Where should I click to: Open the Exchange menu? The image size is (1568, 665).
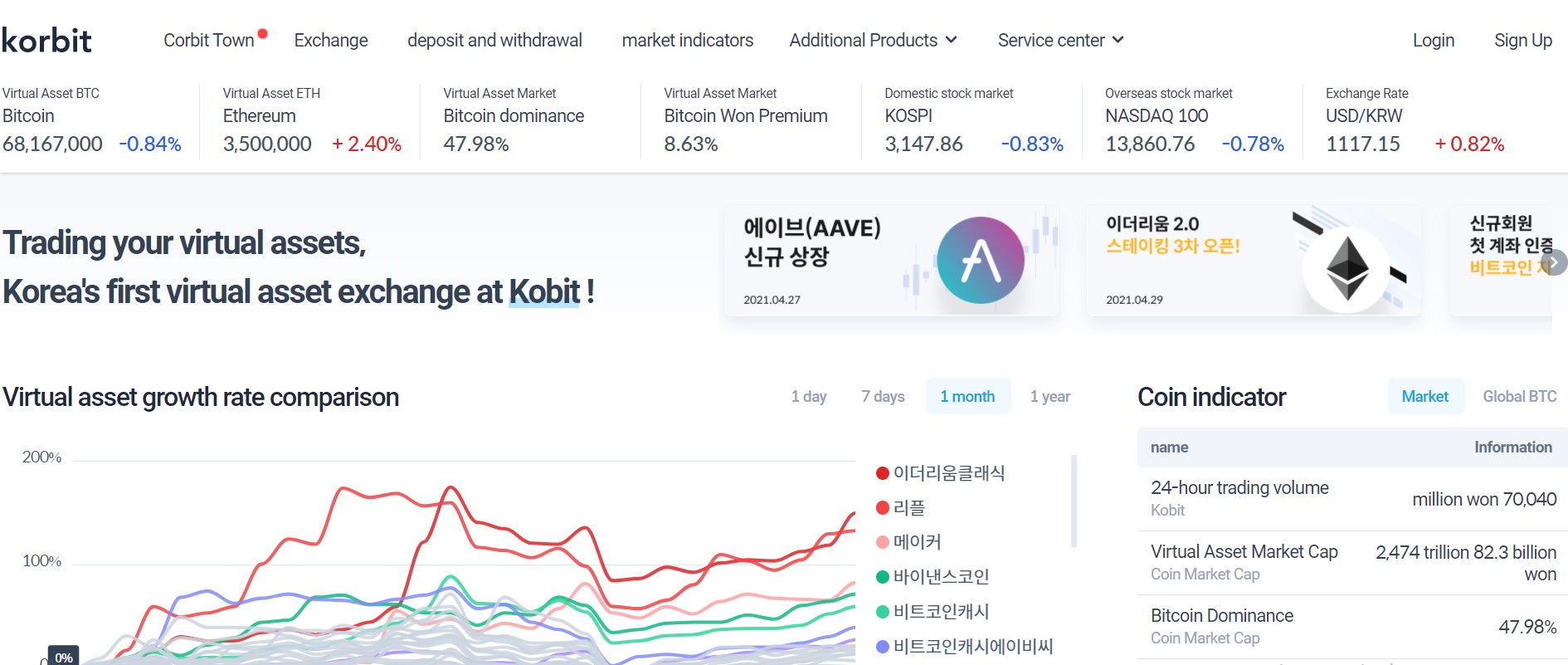point(330,40)
